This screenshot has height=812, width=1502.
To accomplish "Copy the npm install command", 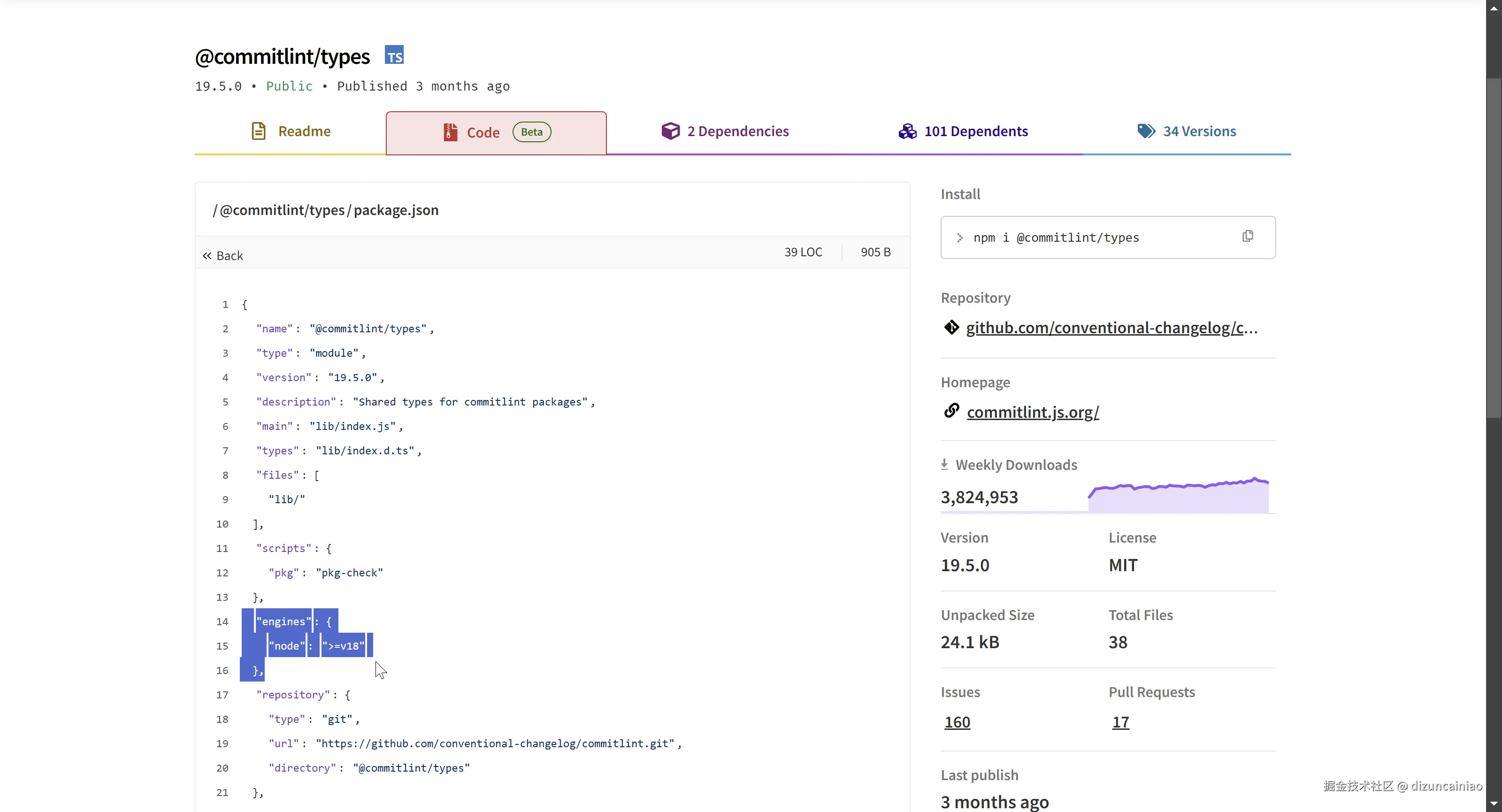I will coord(1247,236).
